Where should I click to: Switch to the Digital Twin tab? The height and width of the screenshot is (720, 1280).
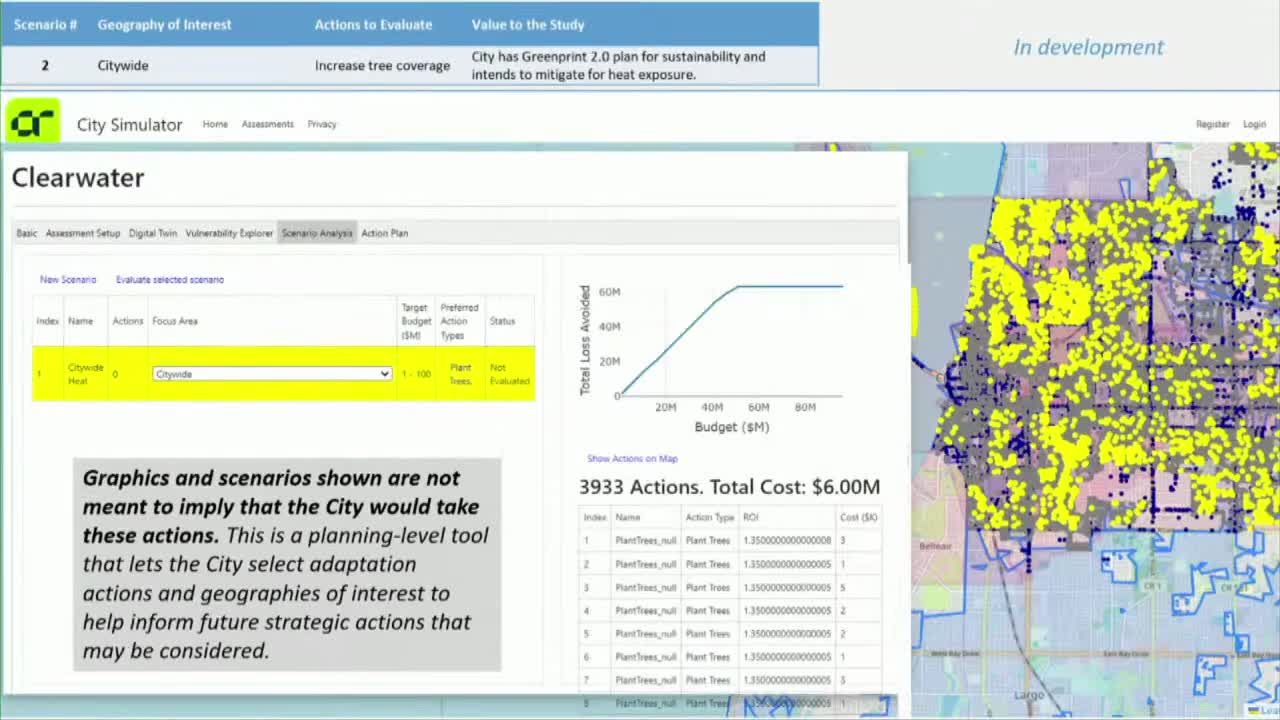coord(152,233)
